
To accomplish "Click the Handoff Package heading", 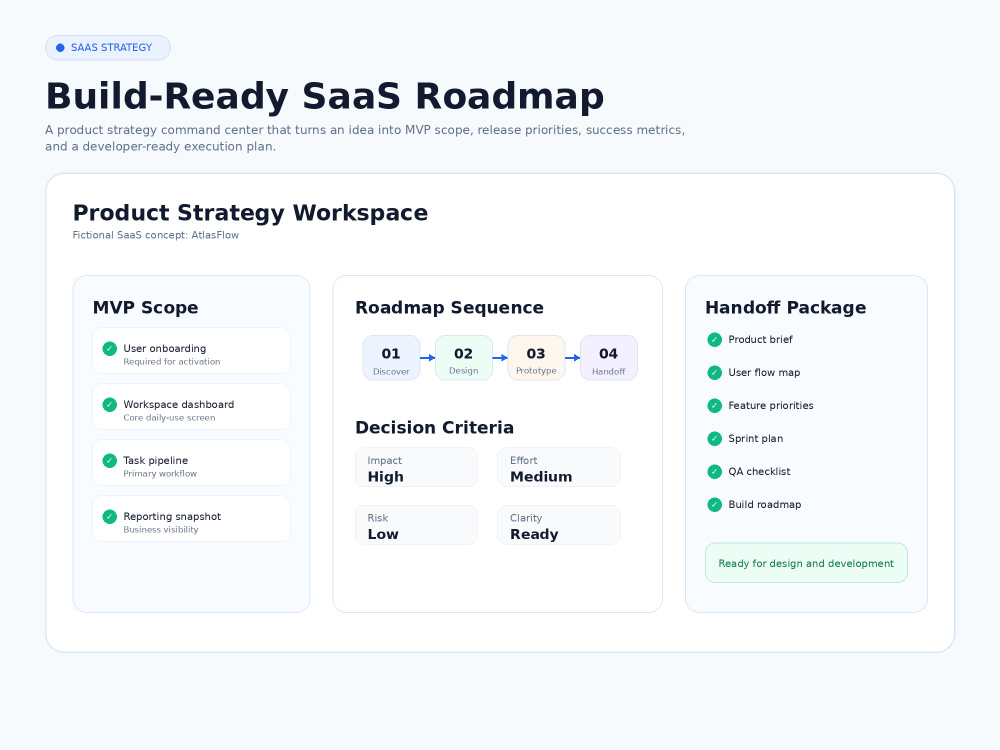I will (786, 308).
